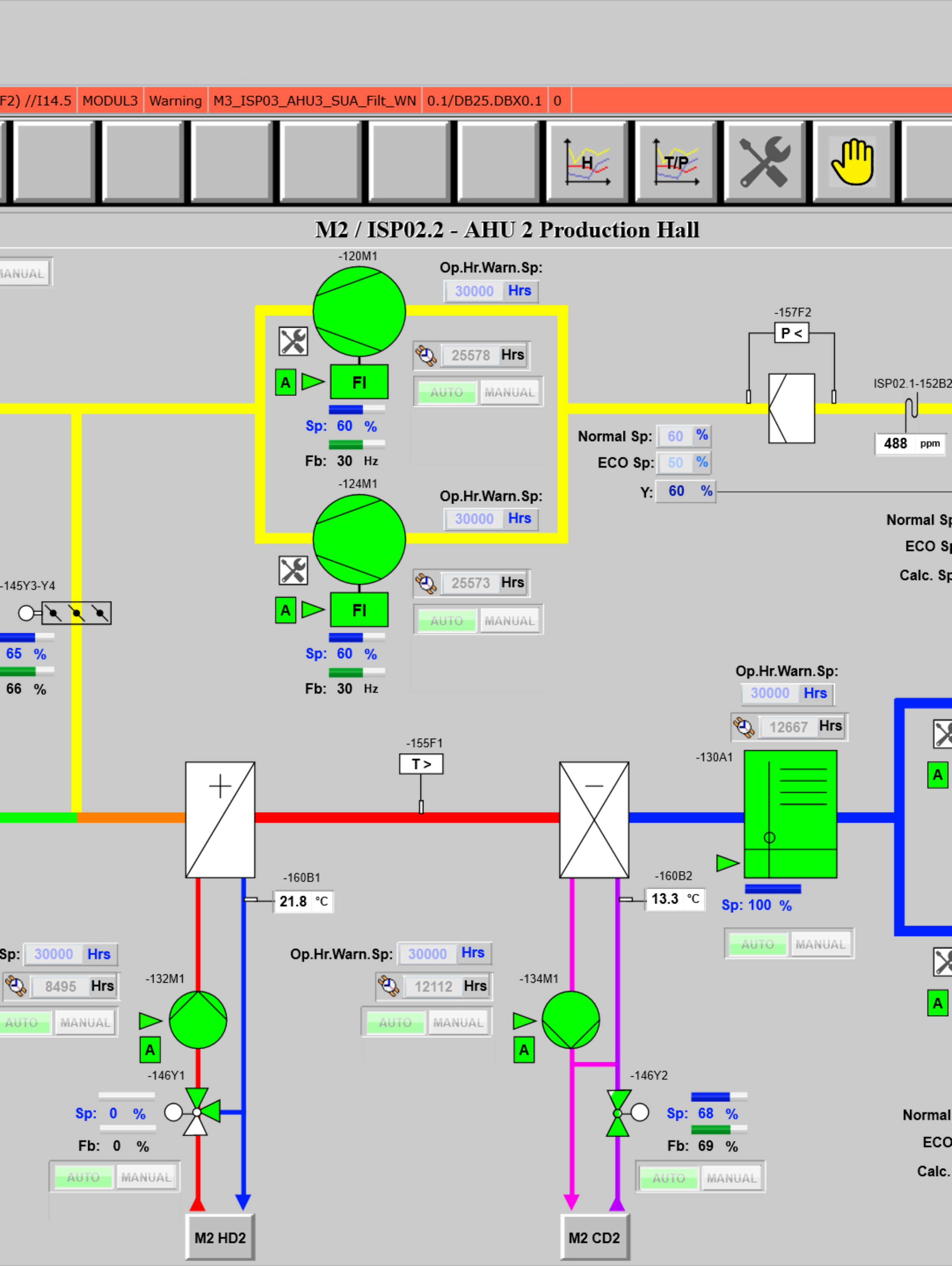Click the heating pump -132M1 symbol

point(197,1020)
